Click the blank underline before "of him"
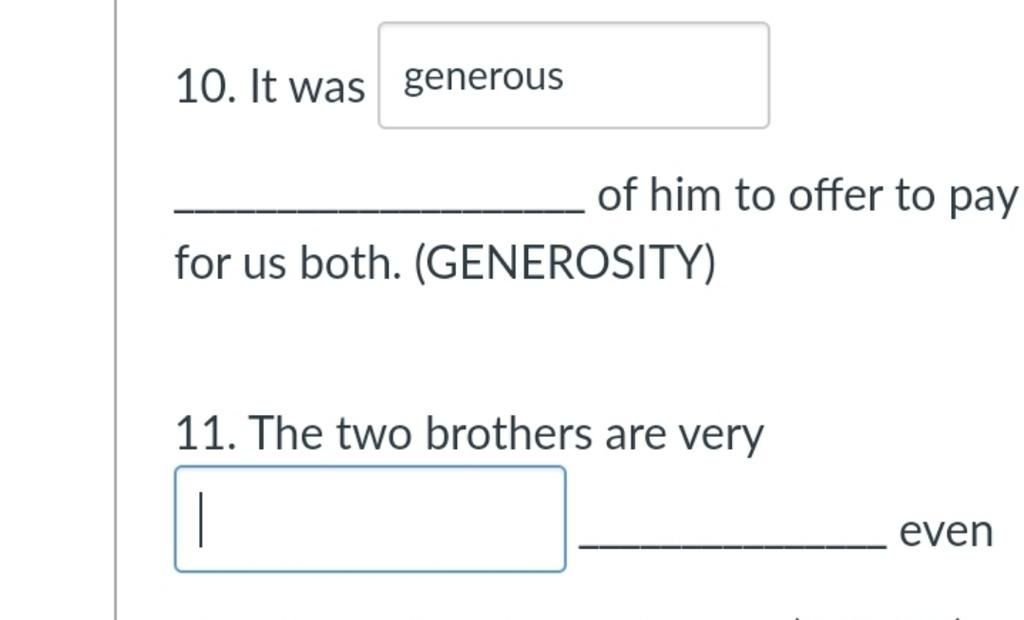Image resolution: width=1024 pixels, height=620 pixels. (x=380, y=205)
